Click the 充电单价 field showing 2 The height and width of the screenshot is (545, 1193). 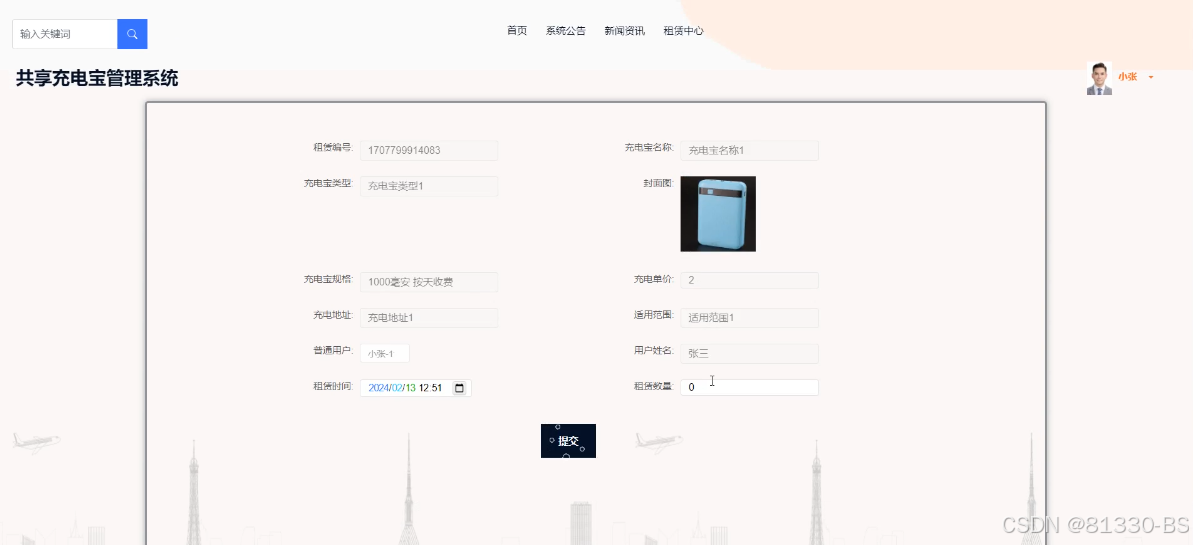tap(749, 281)
